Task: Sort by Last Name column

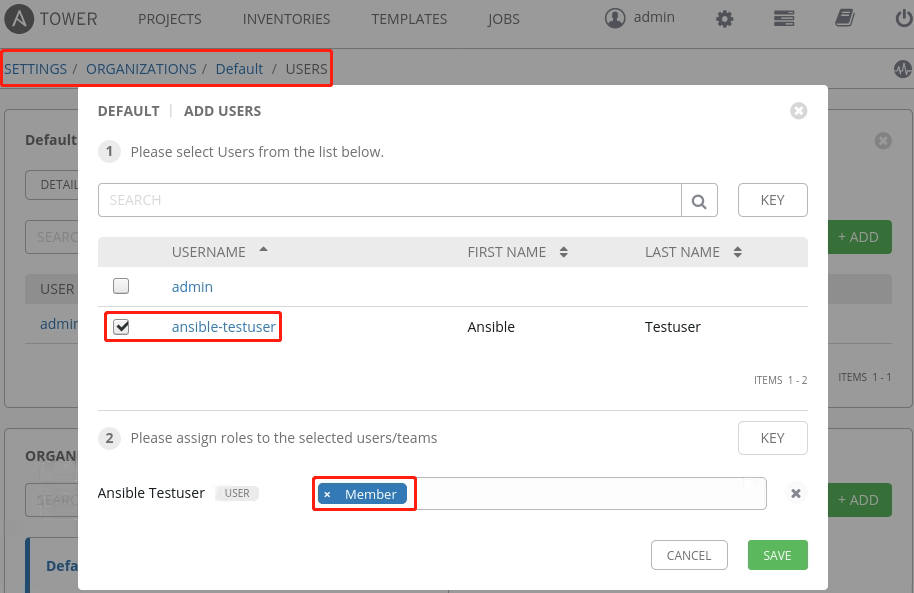Action: (x=682, y=252)
